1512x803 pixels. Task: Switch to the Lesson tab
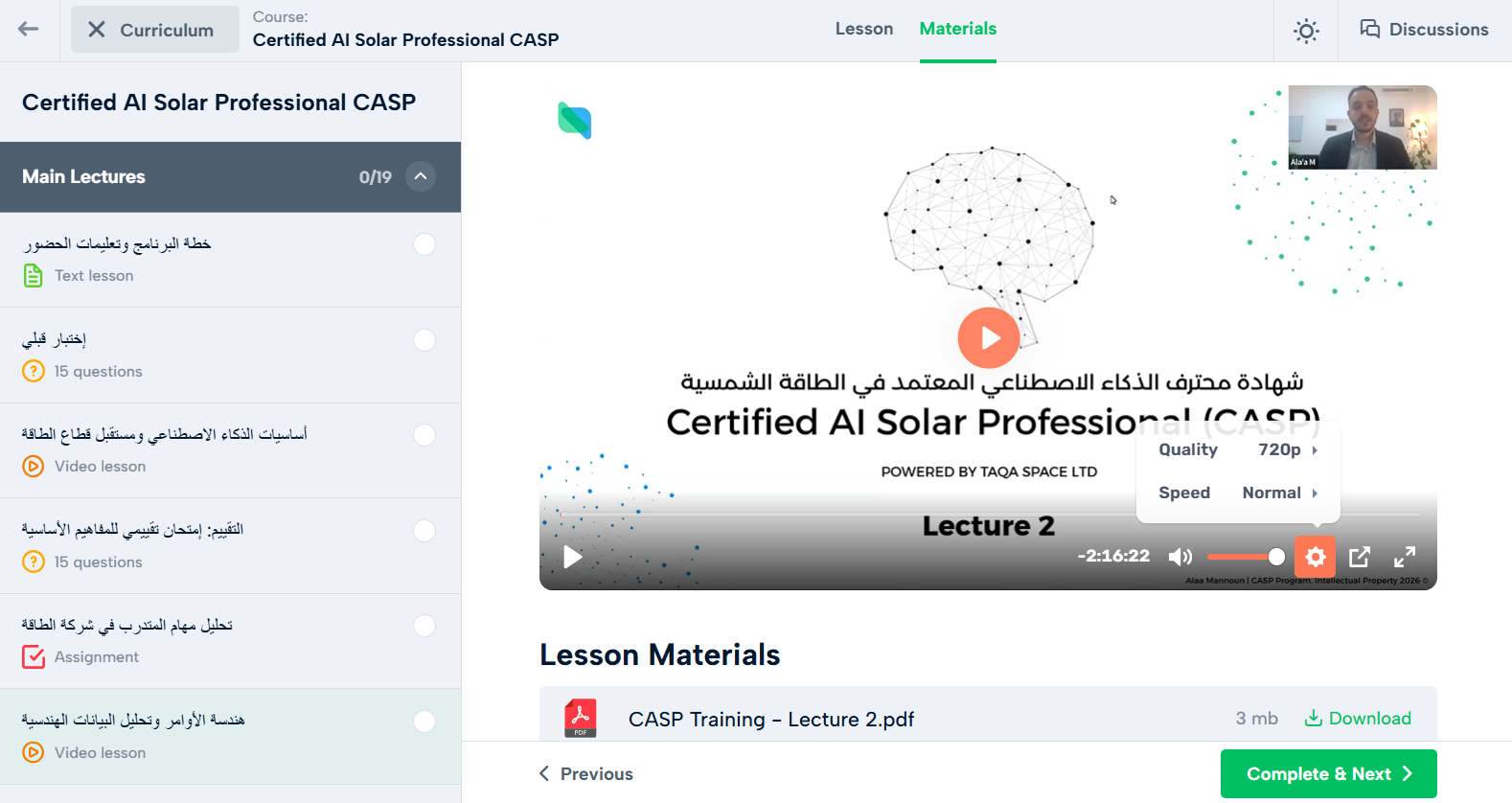863,29
